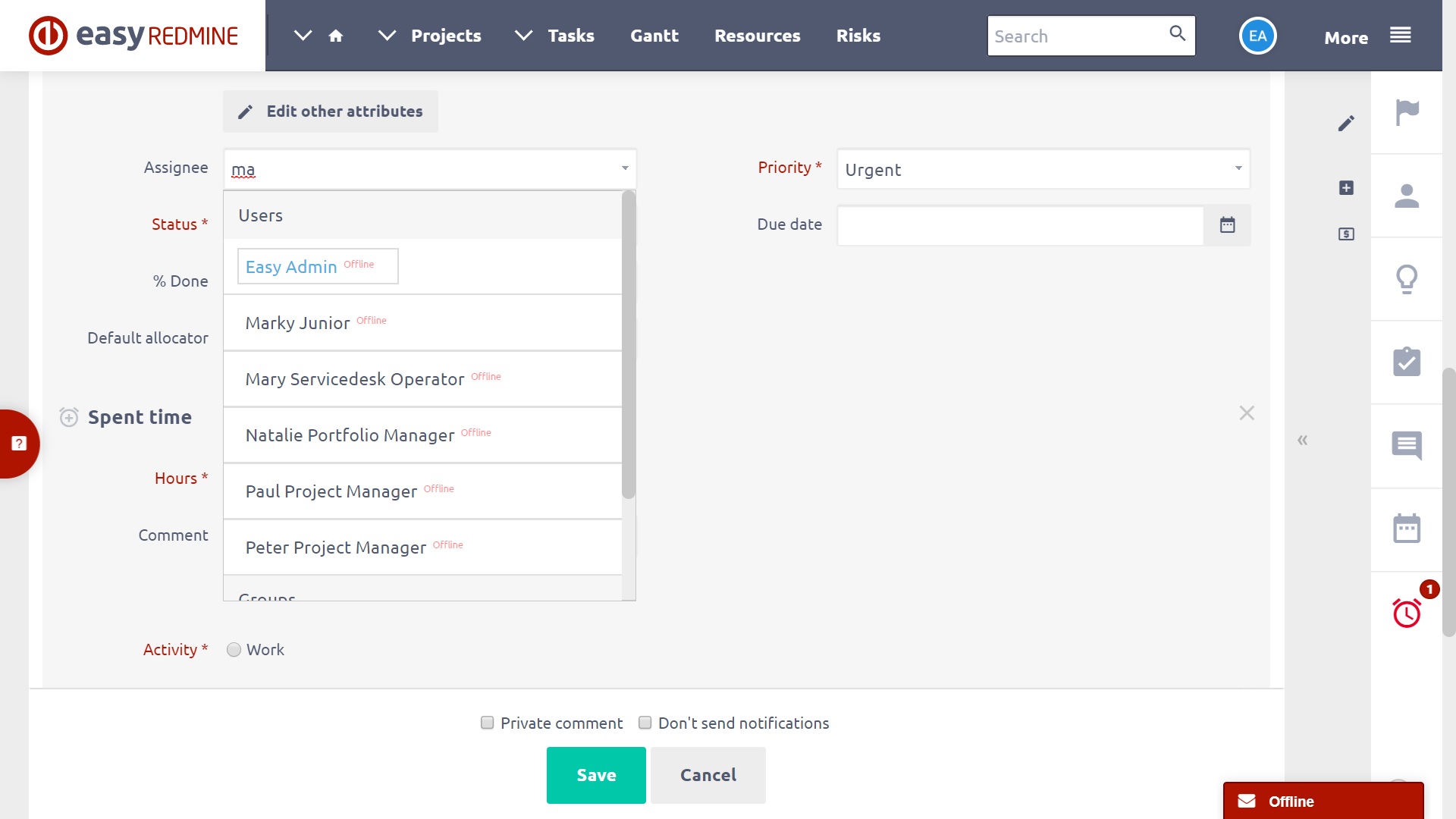Select the Work activity radio button
1456x819 pixels.
point(234,650)
